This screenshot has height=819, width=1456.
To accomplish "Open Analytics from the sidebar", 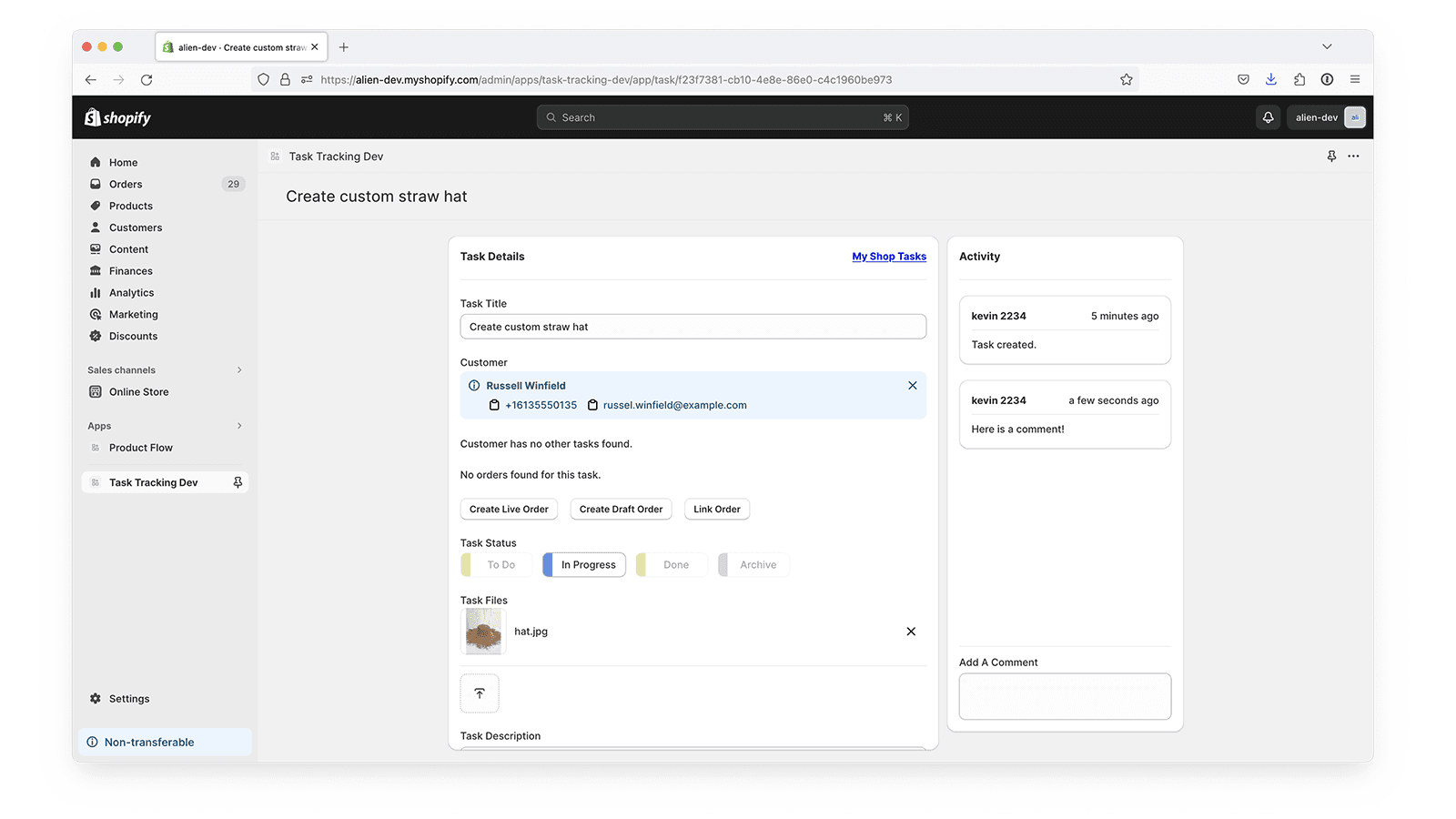I will point(130,292).
